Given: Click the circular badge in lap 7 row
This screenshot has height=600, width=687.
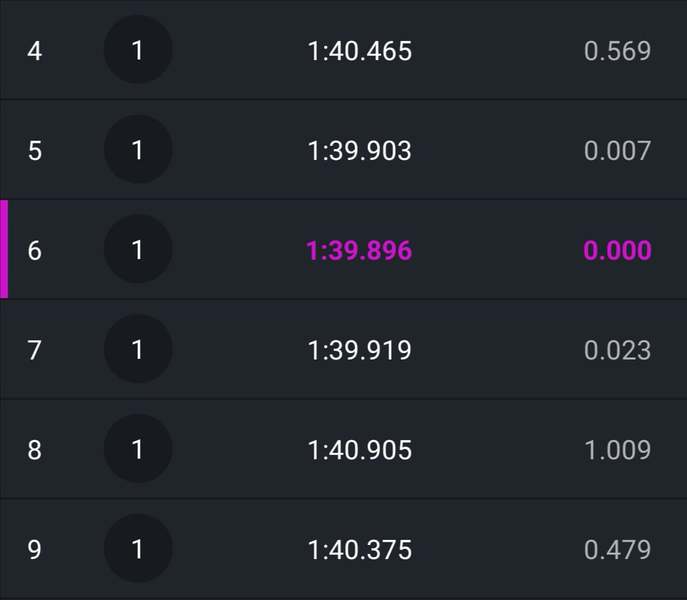Looking at the screenshot, I should [x=138, y=350].
